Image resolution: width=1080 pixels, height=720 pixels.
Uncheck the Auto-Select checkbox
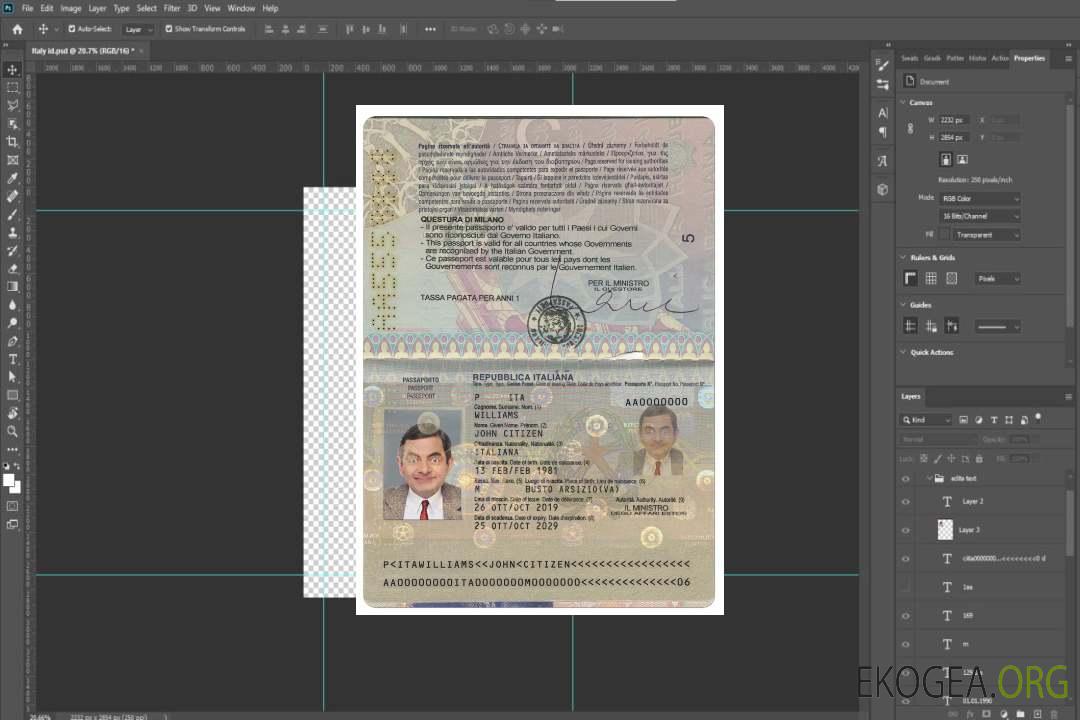pos(72,29)
